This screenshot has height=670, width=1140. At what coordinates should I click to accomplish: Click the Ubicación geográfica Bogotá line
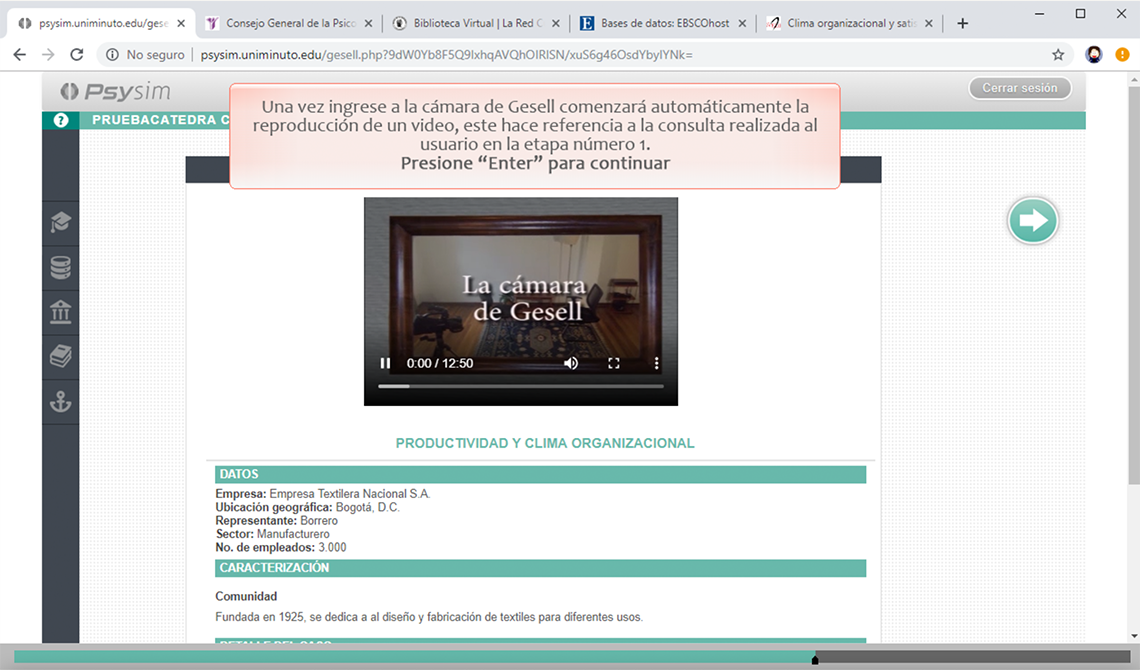coord(308,507)
